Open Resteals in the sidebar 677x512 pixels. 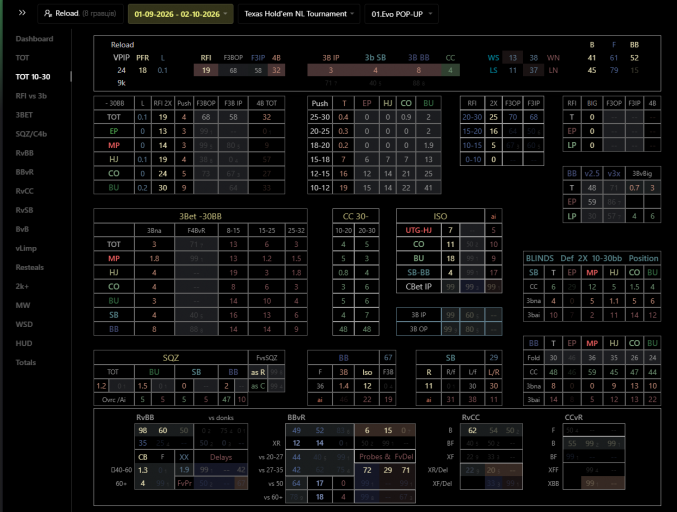[x=29, y=267]
